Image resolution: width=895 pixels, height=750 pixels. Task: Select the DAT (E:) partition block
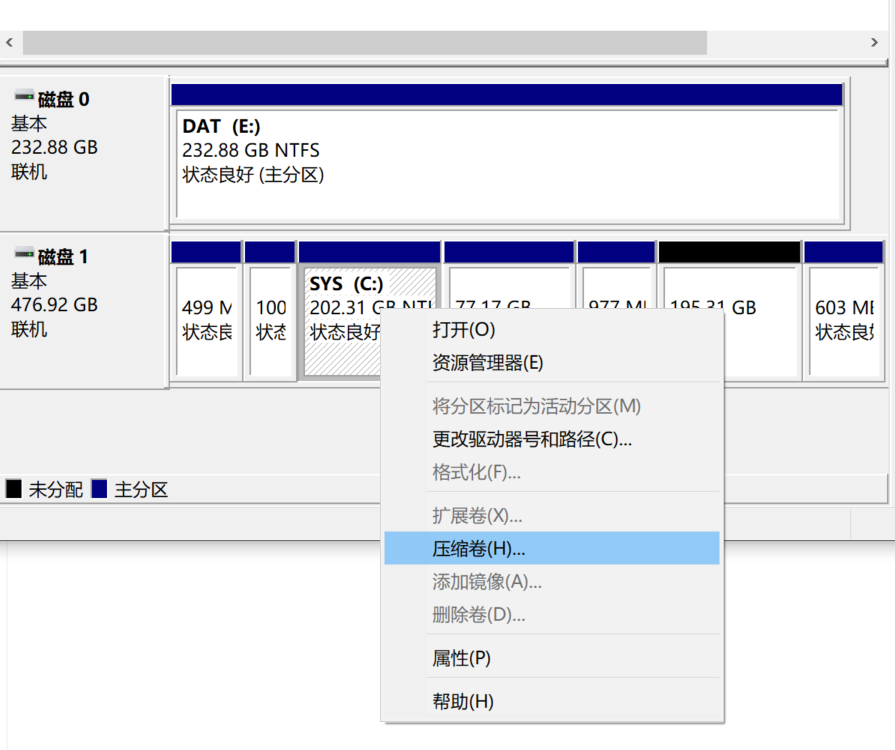(507, 152)
